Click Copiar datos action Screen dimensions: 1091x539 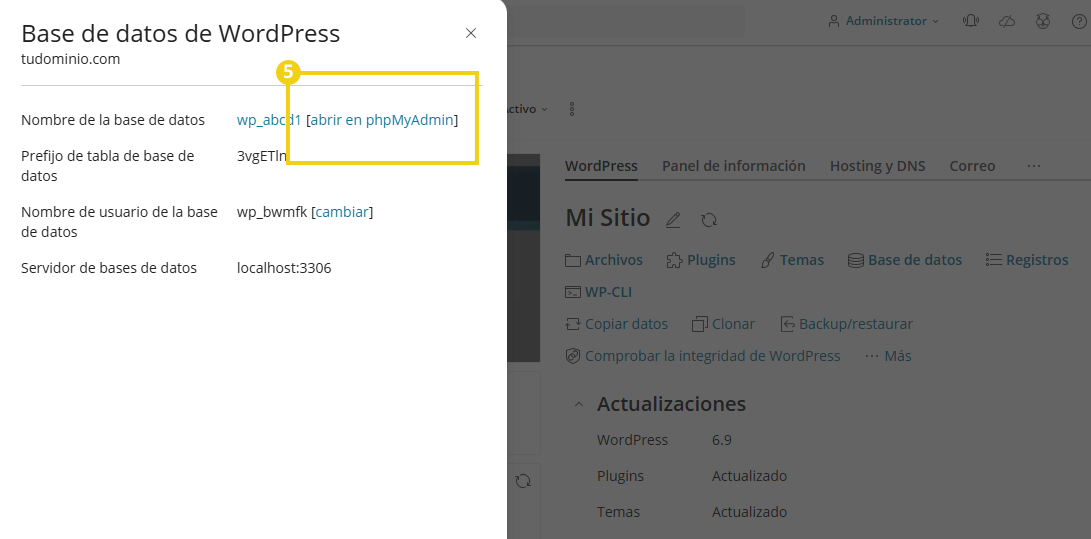click(616, 324)
